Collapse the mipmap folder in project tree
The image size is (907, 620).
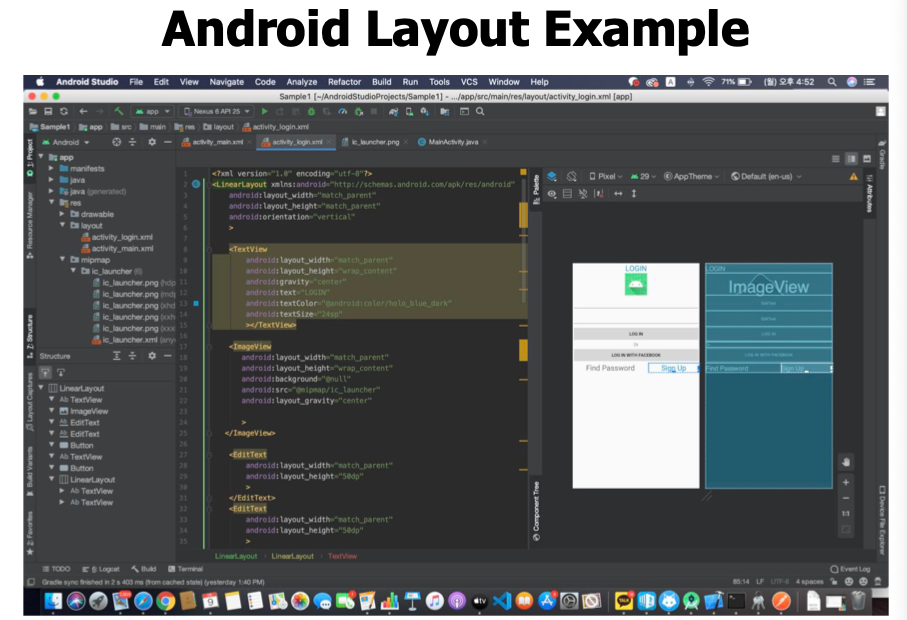pyautogui.click(x=62, y=260)
